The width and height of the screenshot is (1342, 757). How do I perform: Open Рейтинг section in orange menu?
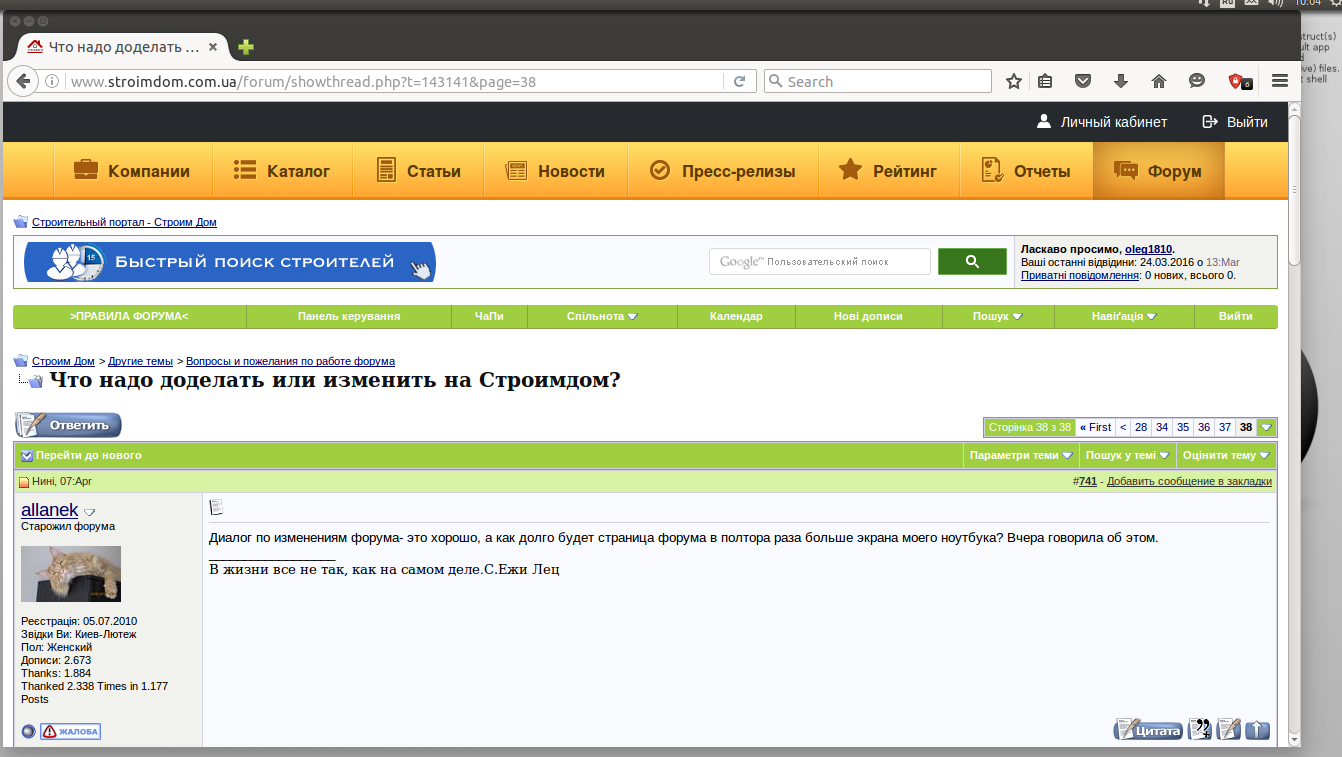889,171
